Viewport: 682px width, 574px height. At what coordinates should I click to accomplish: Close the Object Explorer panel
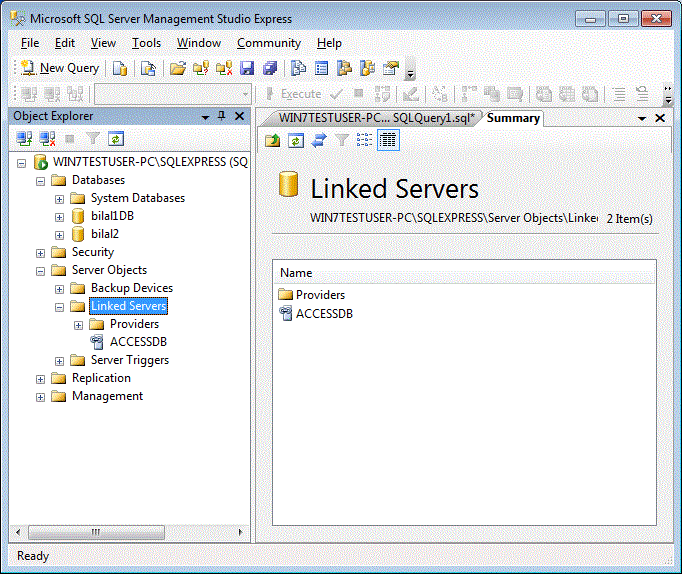tap(239, 116)
